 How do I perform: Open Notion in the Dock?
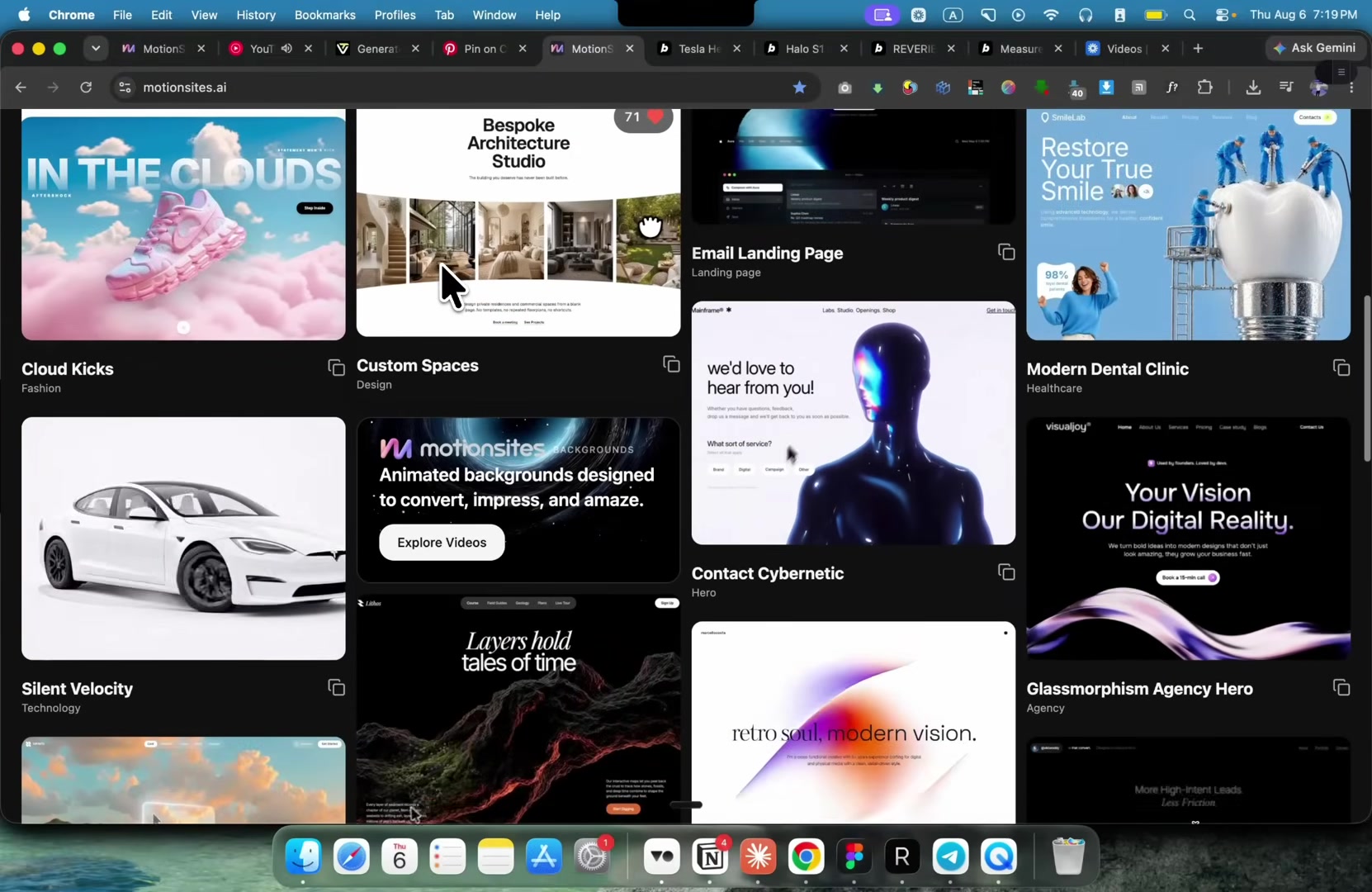tap(710, 856)
